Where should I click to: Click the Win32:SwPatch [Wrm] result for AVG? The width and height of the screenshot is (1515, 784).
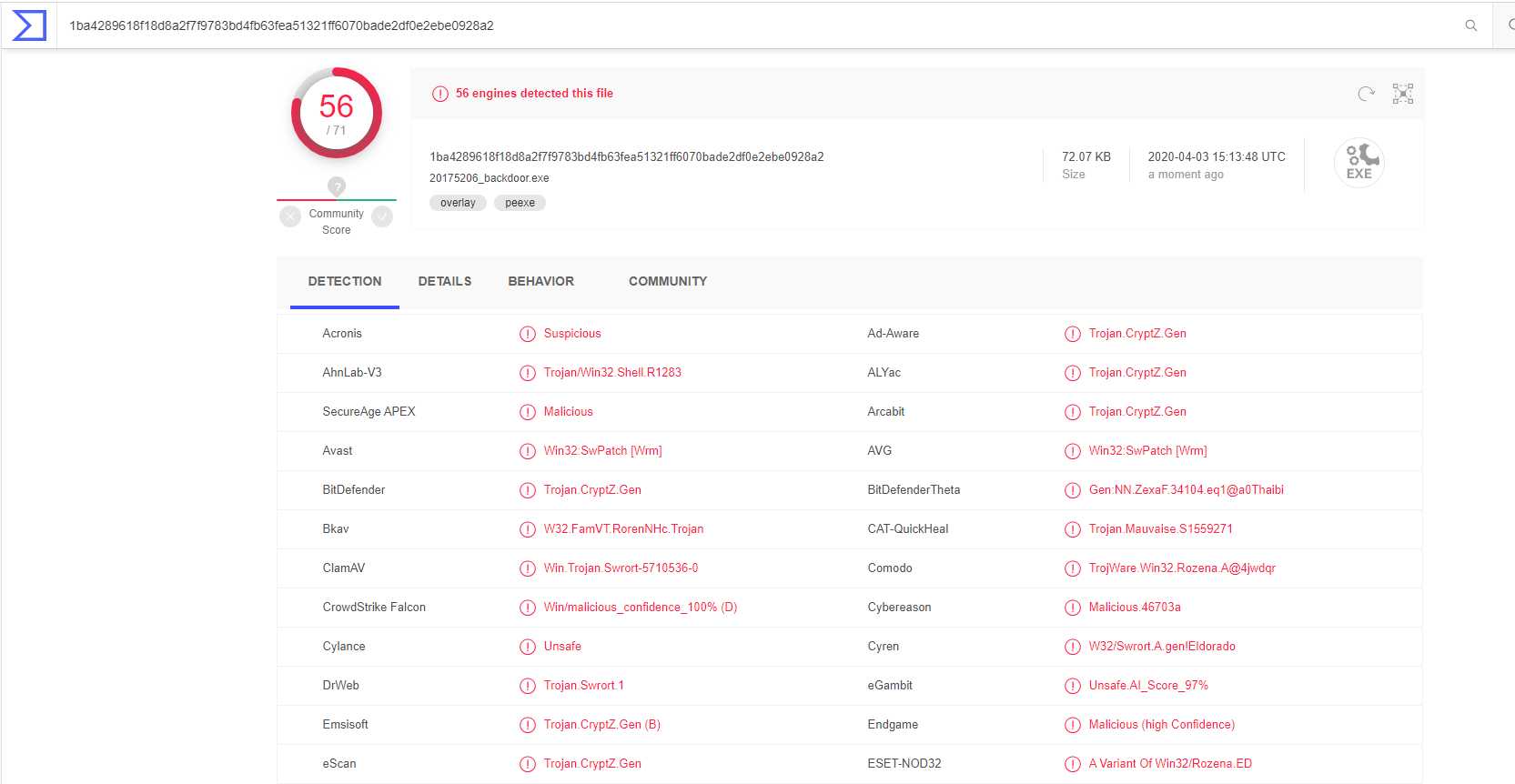(x=1148, y=450)
